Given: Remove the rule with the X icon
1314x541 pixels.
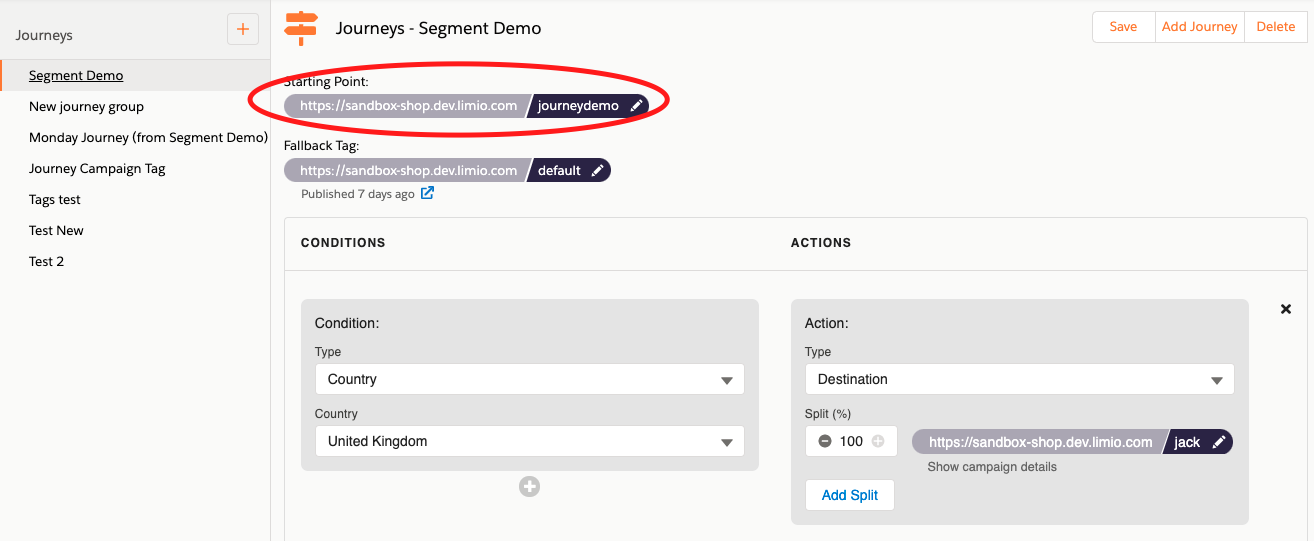Looking at the screenshot, I should click(1286, 309).
